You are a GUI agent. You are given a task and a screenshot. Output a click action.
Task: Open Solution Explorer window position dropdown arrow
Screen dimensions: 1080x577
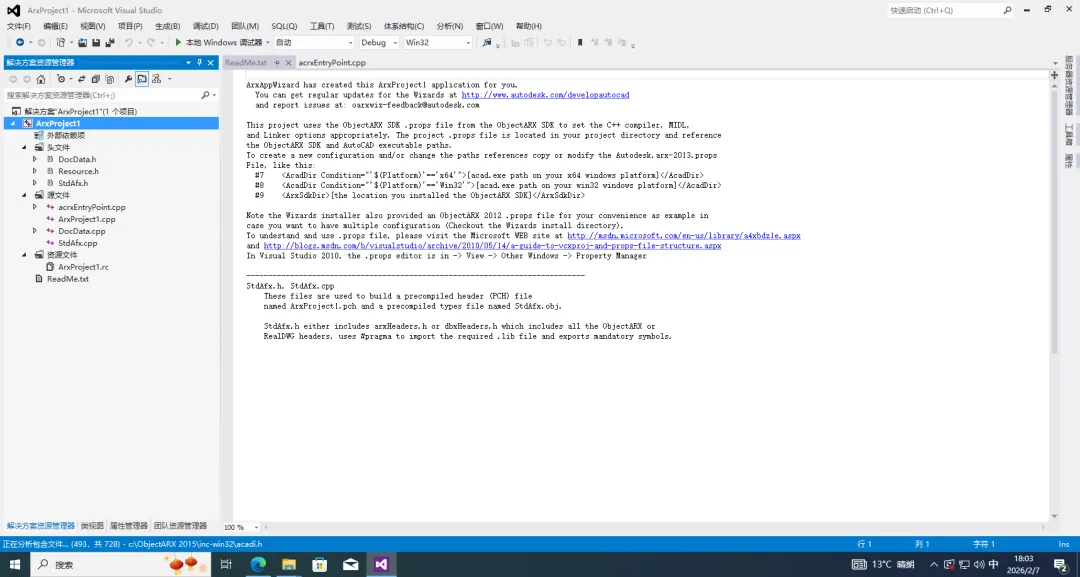point(188,63)
